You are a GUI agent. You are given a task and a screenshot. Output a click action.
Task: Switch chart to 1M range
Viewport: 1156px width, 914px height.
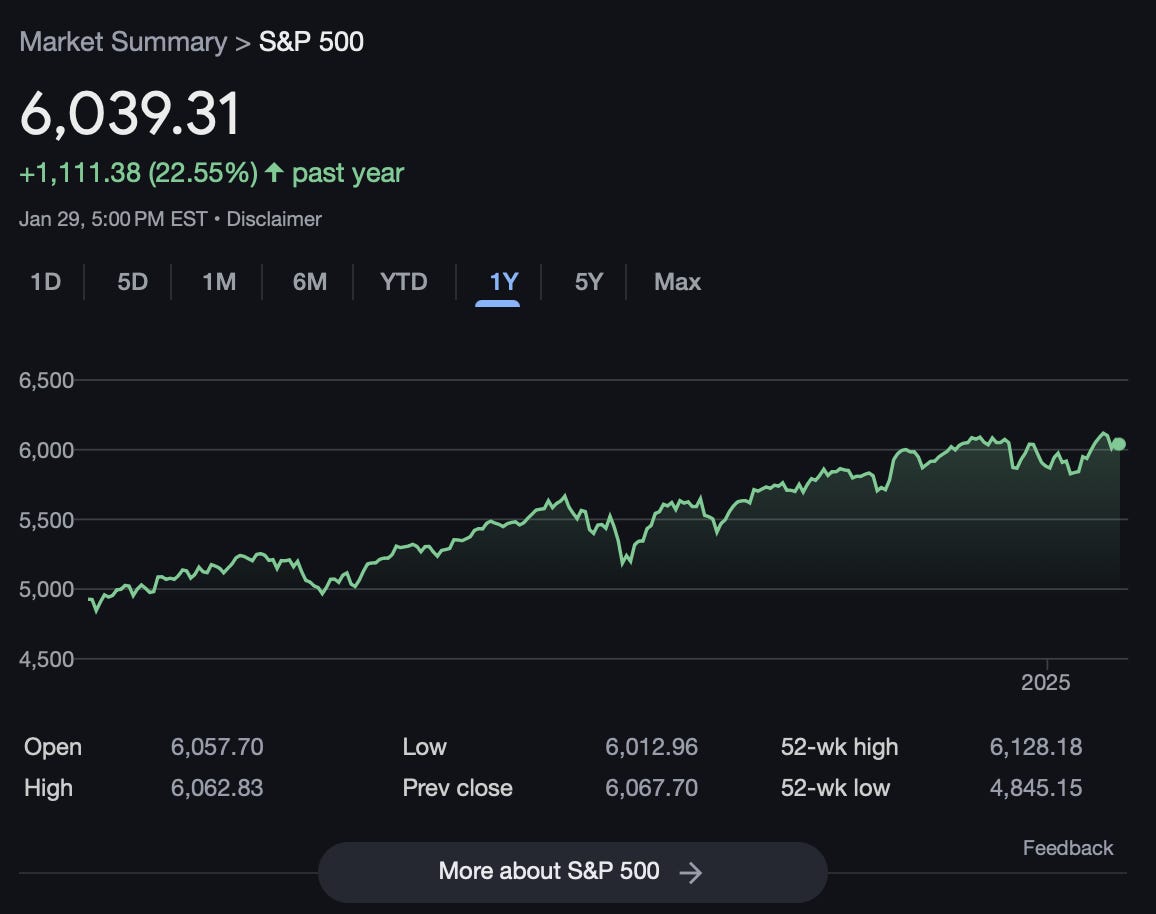(219, 282)
